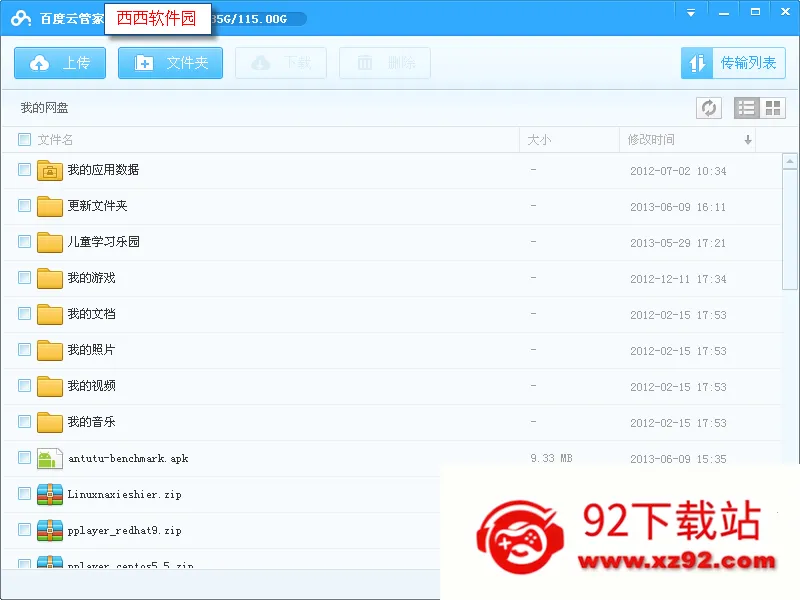Image resolution: width=800 pixels, height=600 pixels.
Task: Select the 我的音乐 file name
Action: coord(91,421)
